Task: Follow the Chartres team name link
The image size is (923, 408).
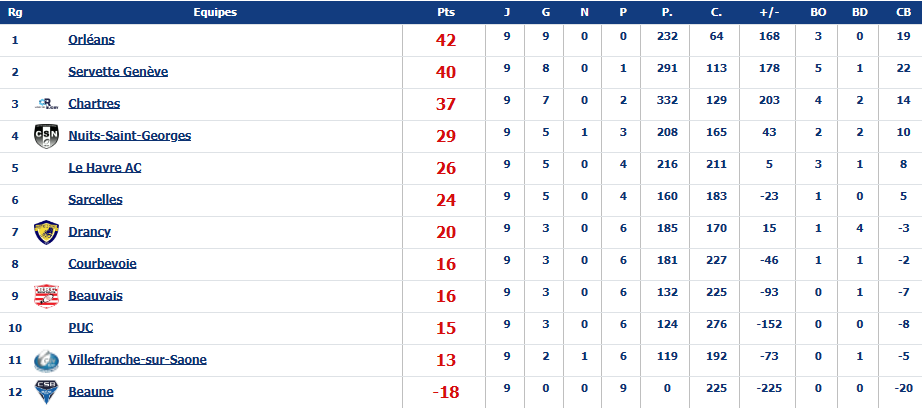Action: [x=94, y=104]
